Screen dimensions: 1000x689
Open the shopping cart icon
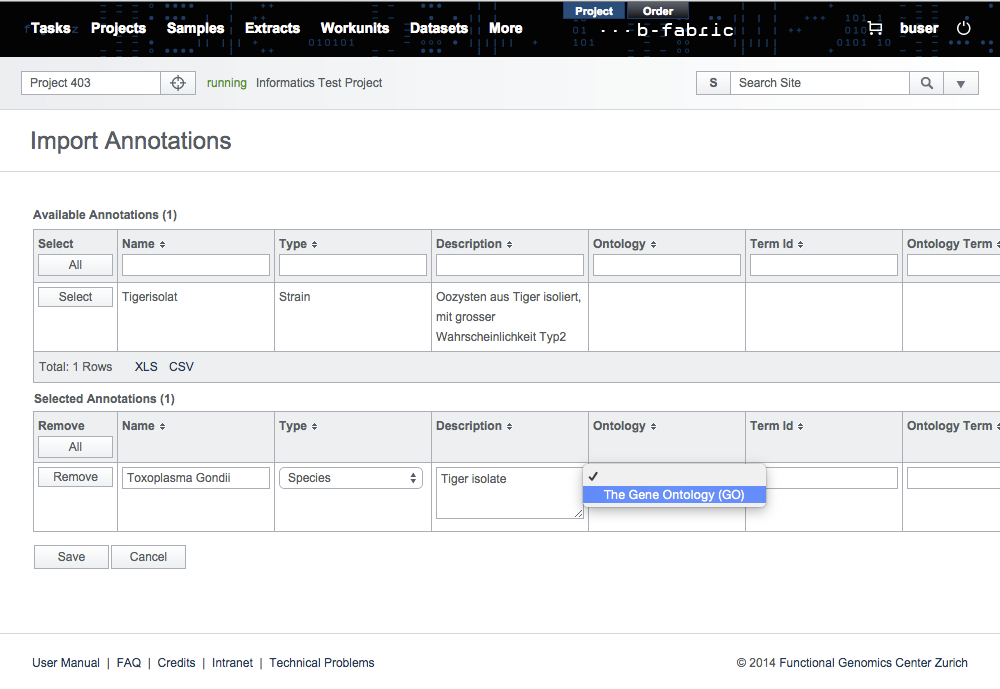click(875, 28)
